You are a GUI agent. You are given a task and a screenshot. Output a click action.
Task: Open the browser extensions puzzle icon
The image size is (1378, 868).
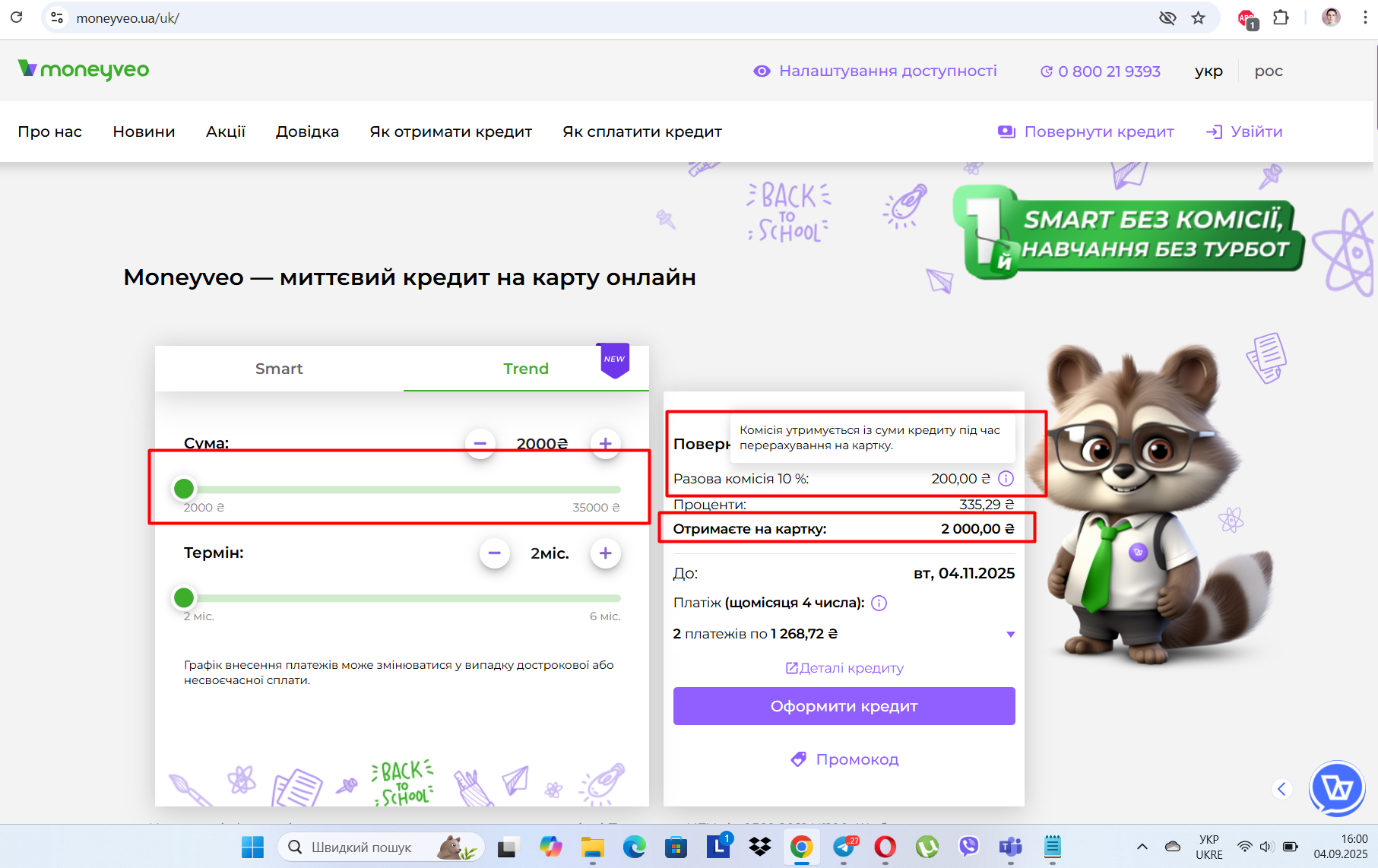(1281, 17)
